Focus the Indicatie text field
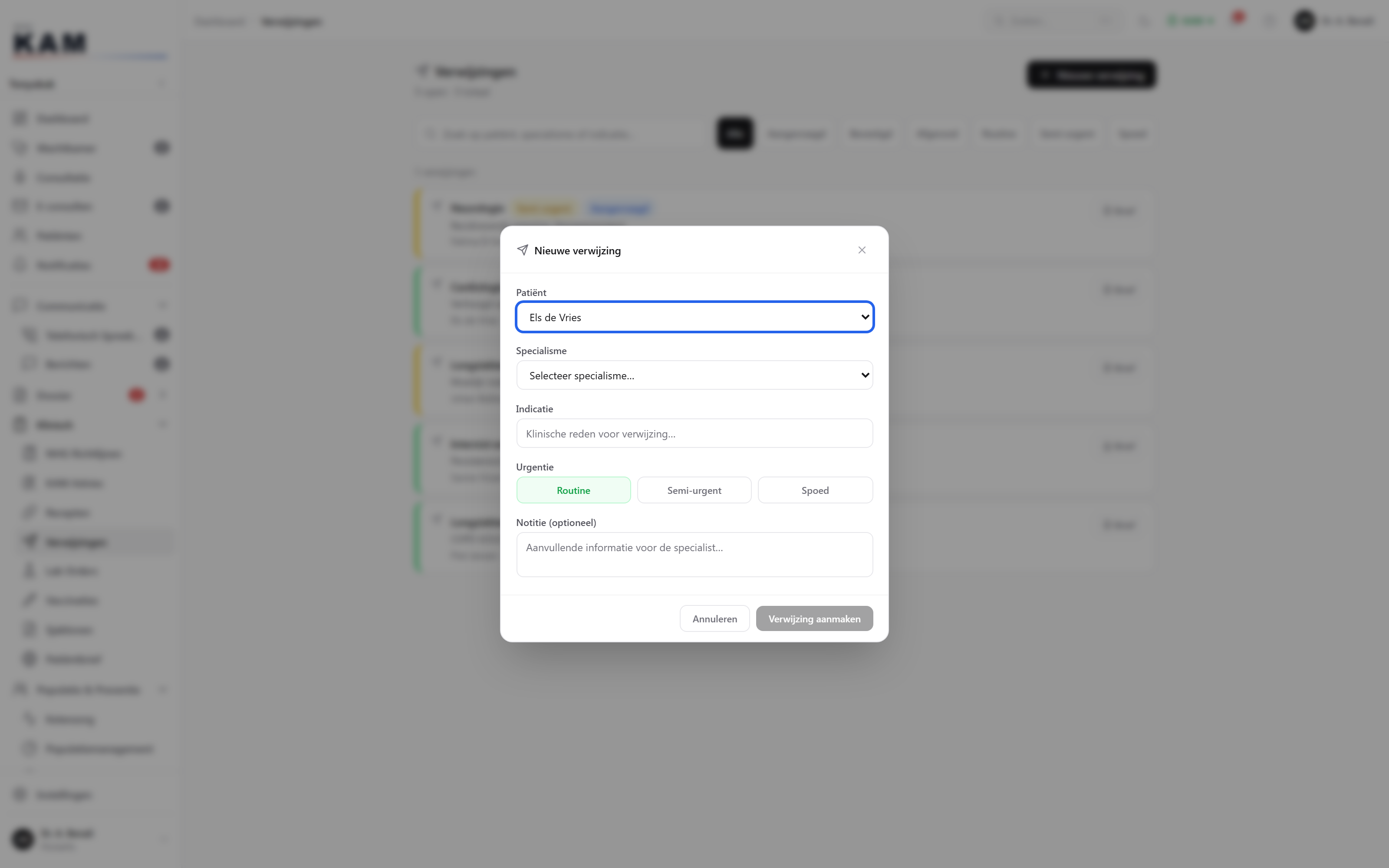Screen dimensions: 1389x868 click(x=694, y=434)
